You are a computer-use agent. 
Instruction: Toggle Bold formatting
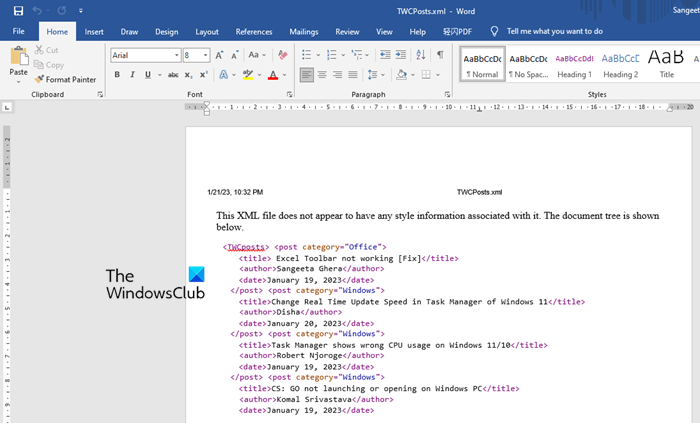click(x=117, y=75)
